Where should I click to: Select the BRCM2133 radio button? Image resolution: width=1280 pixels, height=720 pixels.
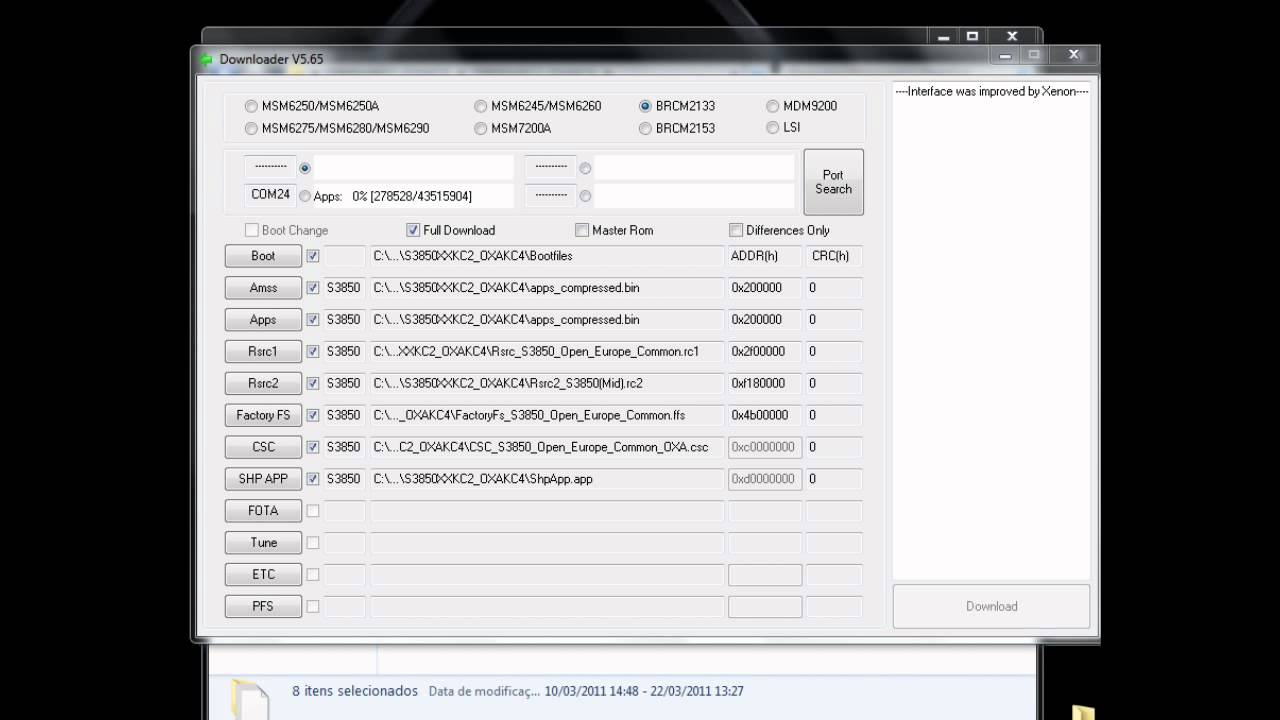(x=645, y=106)
